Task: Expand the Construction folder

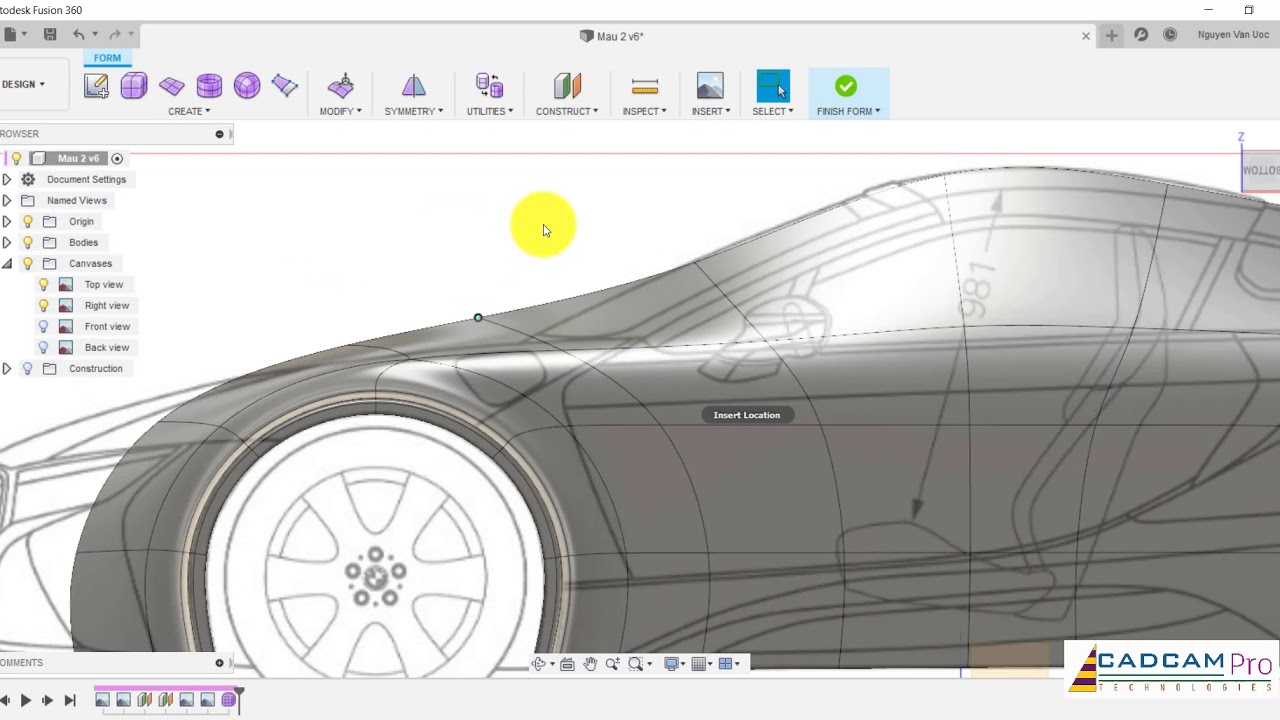Action: (x=7, y=368)
